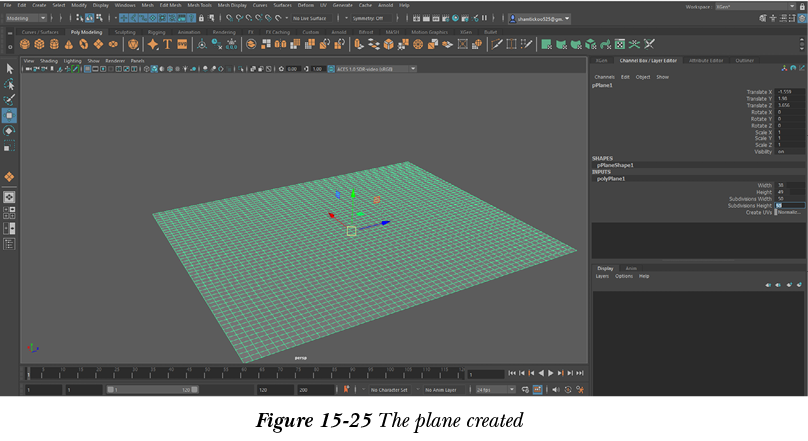Open the Modeling menu set dropdown
This screenshot has width=808, height=441.
pyautogui.click(x=30, y=18)
